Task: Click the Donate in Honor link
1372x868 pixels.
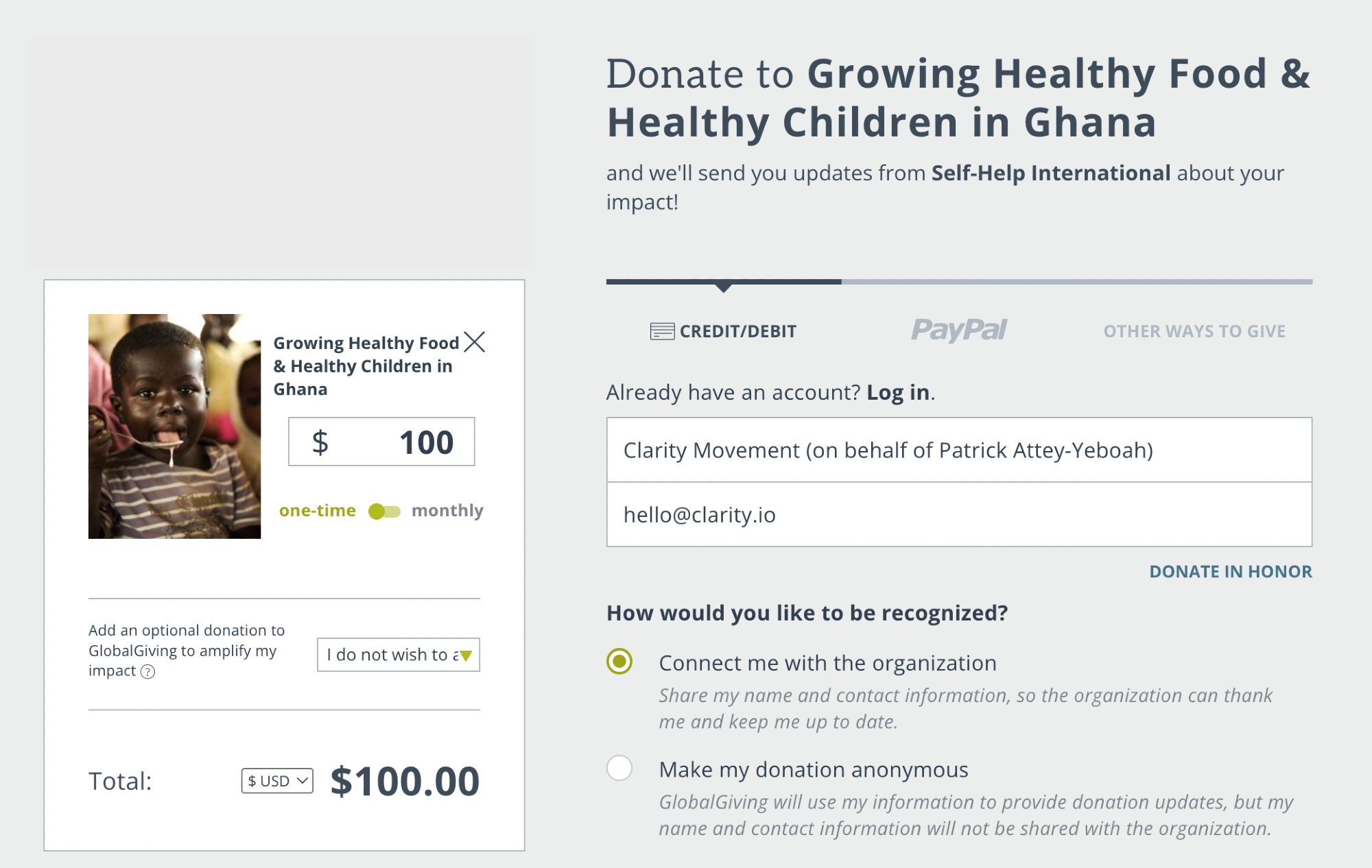Action: 1230,571
